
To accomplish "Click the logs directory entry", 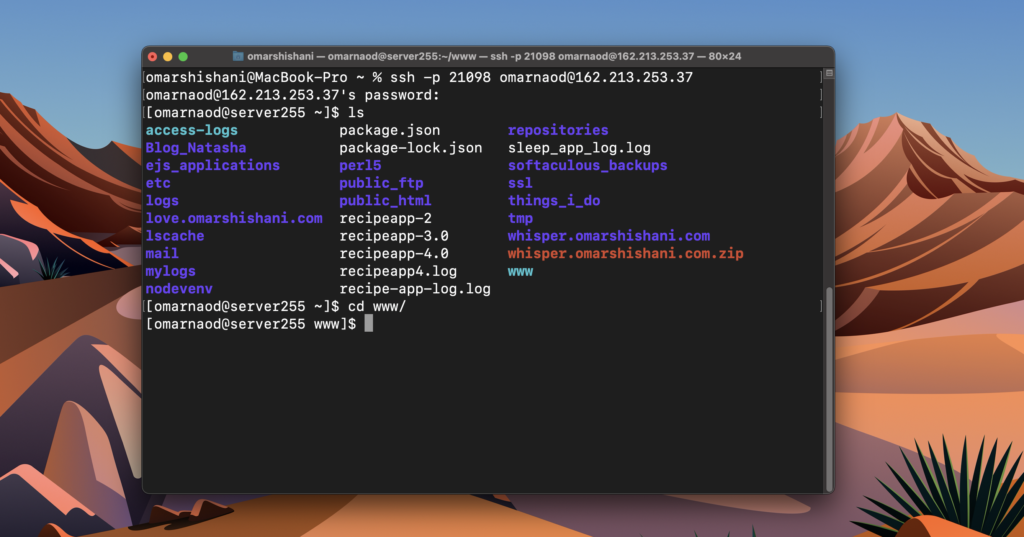I will (162, 201).
